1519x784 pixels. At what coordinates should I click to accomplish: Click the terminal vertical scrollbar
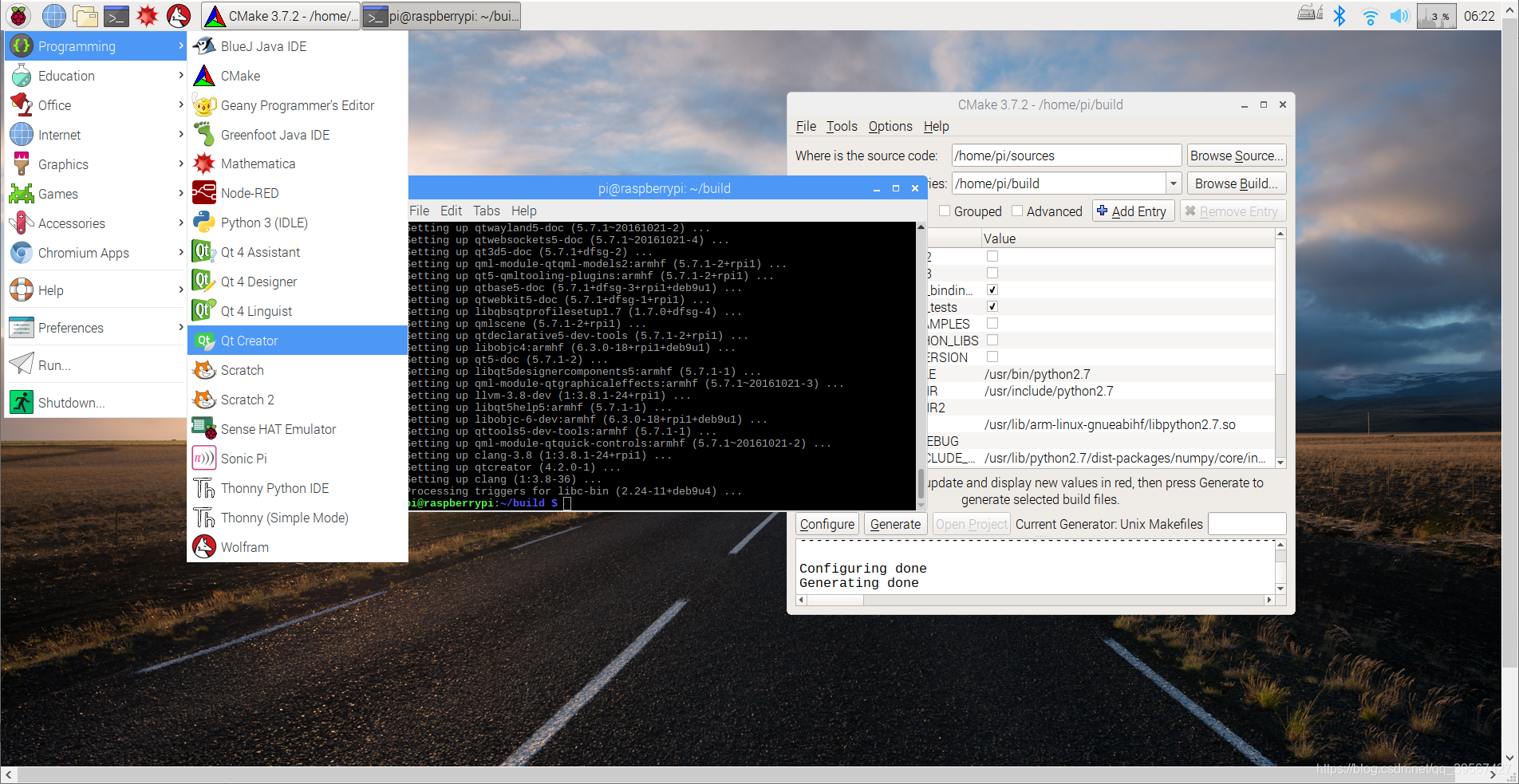coord(921,366)
